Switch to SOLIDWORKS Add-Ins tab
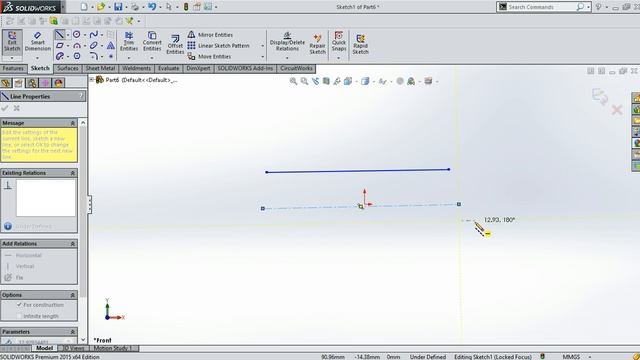This screenshot has height=360, width=640. point(245,69)
